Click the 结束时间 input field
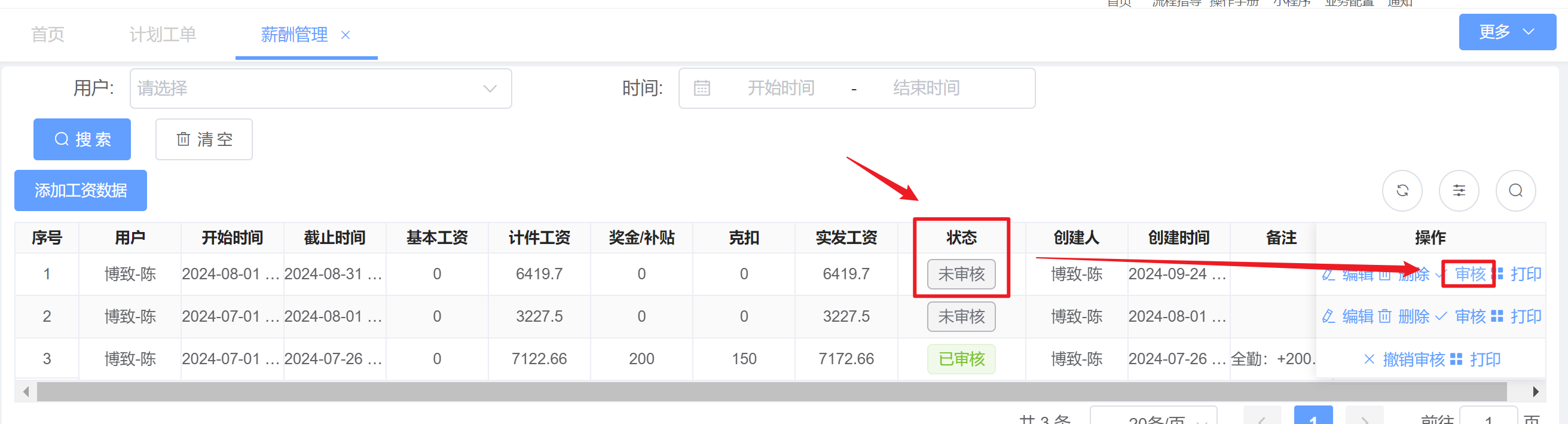Image resolution: width=1568 pixels, height=424 pixels. pyautogui.click(x=926, y=89)
